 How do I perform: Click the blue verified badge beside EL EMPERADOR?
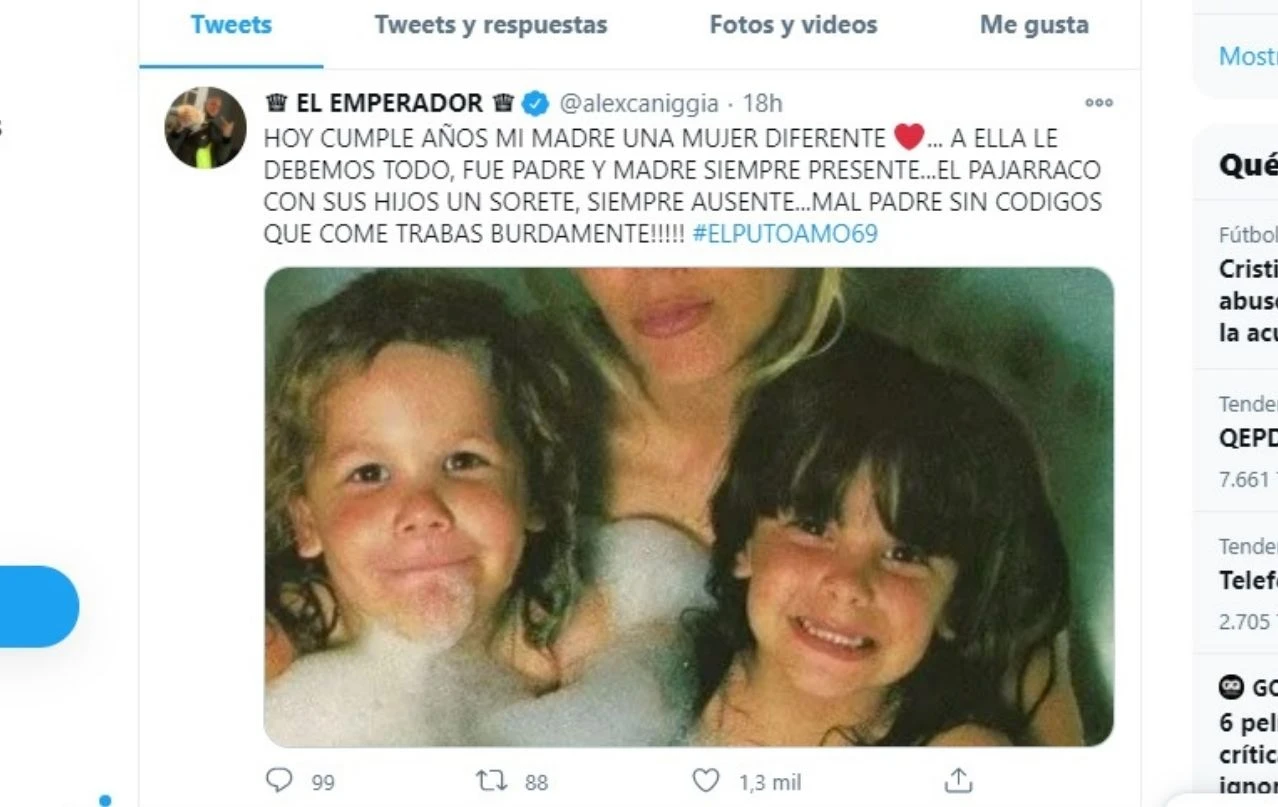point(536,102)
